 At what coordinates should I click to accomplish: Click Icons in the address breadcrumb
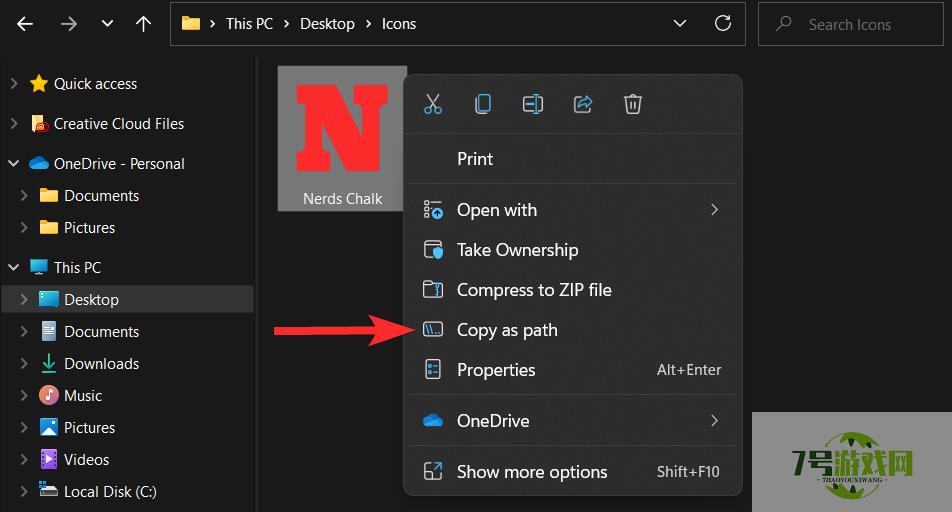[399, 24]
